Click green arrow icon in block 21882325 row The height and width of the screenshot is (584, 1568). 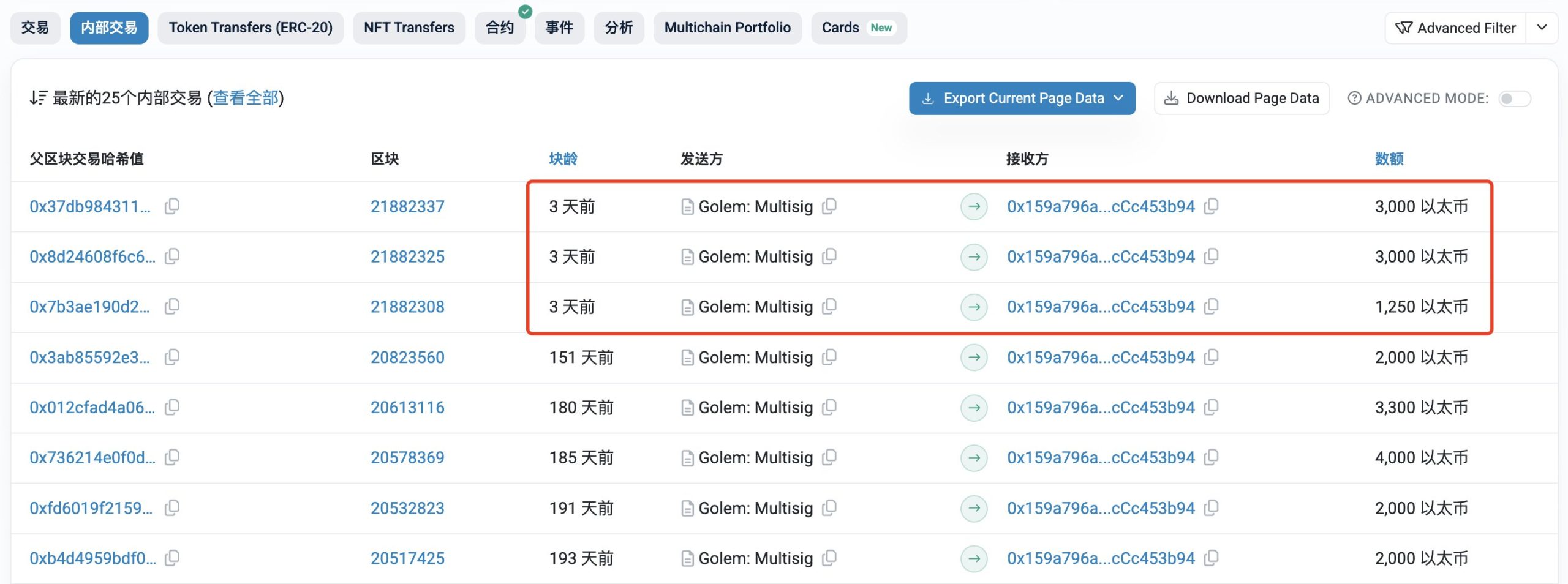pyautogui.click(x=974, y=256)
